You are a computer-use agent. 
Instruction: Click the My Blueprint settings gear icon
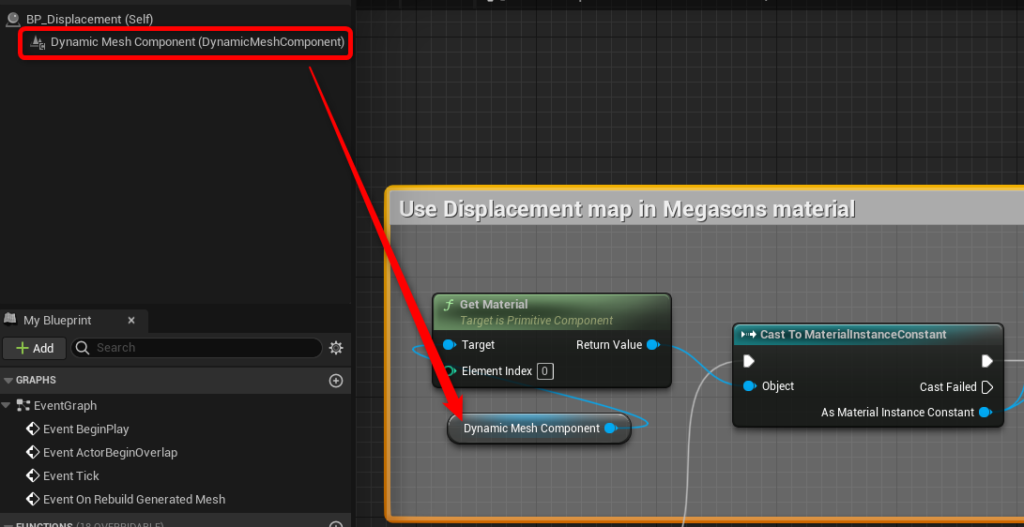[x=336, y=347]
